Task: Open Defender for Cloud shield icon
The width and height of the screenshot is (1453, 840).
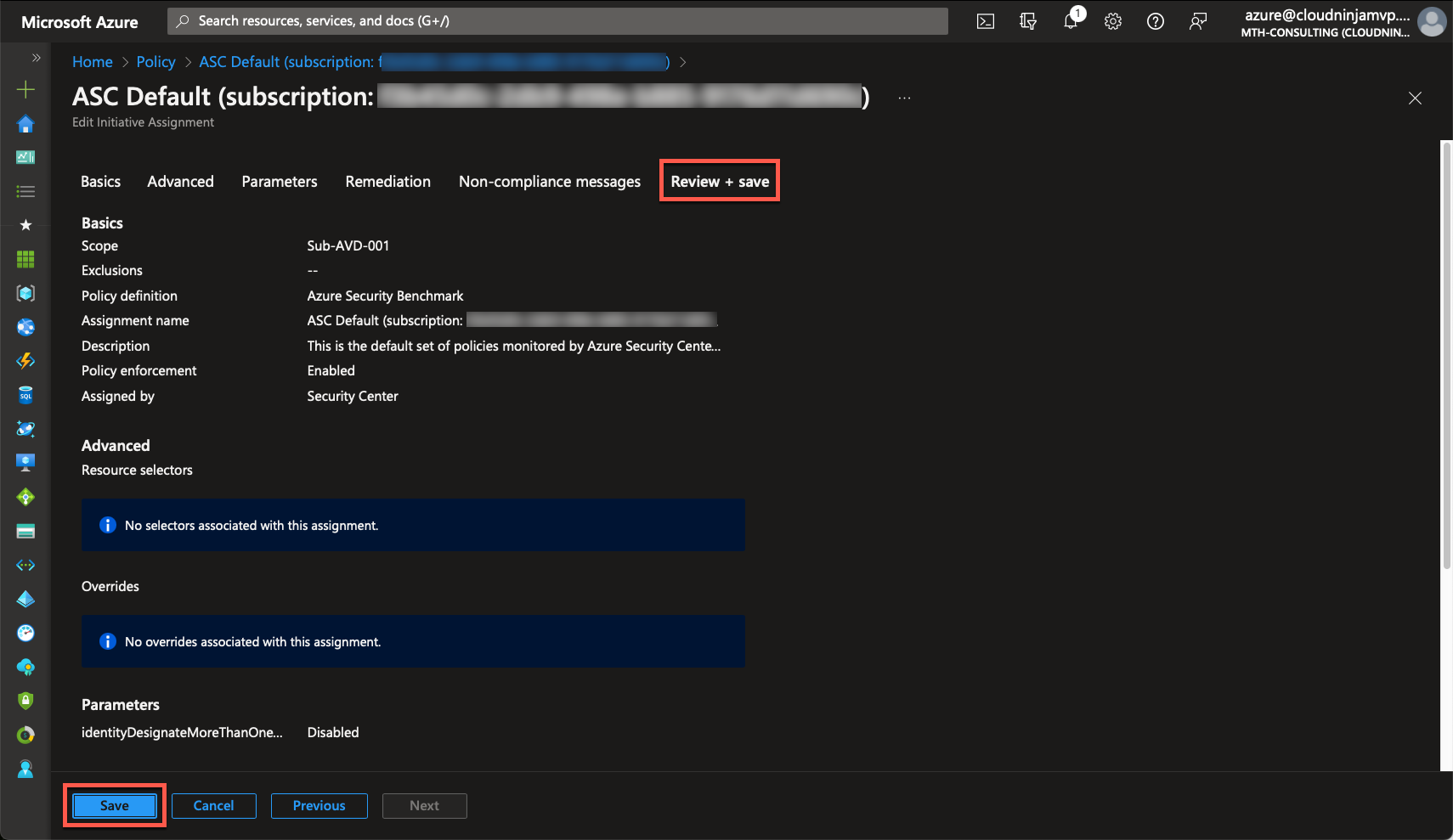Action: pyautogui.click(x=25, y=701)
